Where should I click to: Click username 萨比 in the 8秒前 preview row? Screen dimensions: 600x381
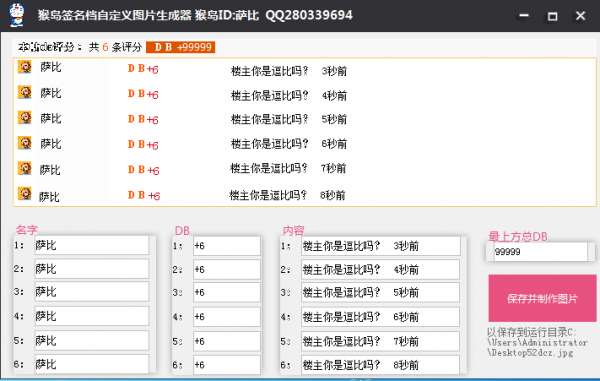49,197
